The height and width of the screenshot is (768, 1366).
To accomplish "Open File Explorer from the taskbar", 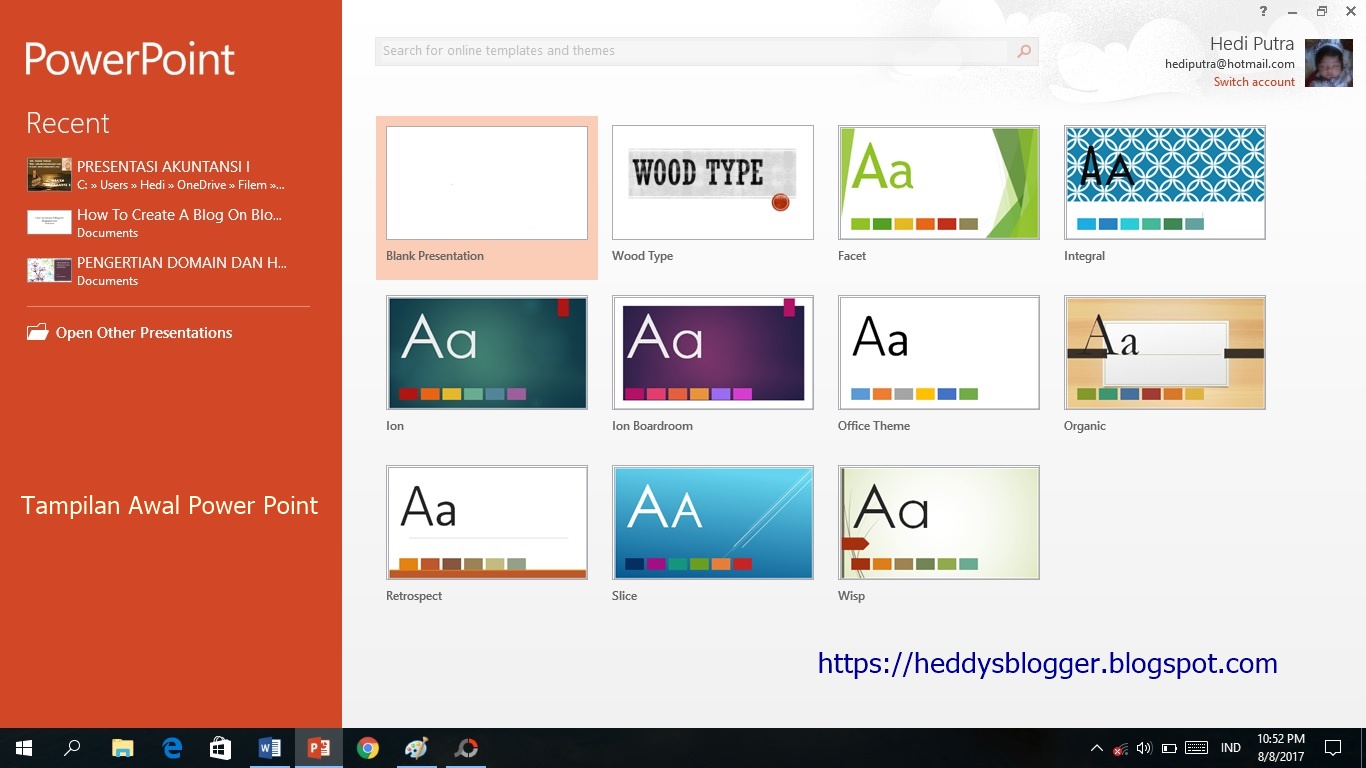I will 122,748.
